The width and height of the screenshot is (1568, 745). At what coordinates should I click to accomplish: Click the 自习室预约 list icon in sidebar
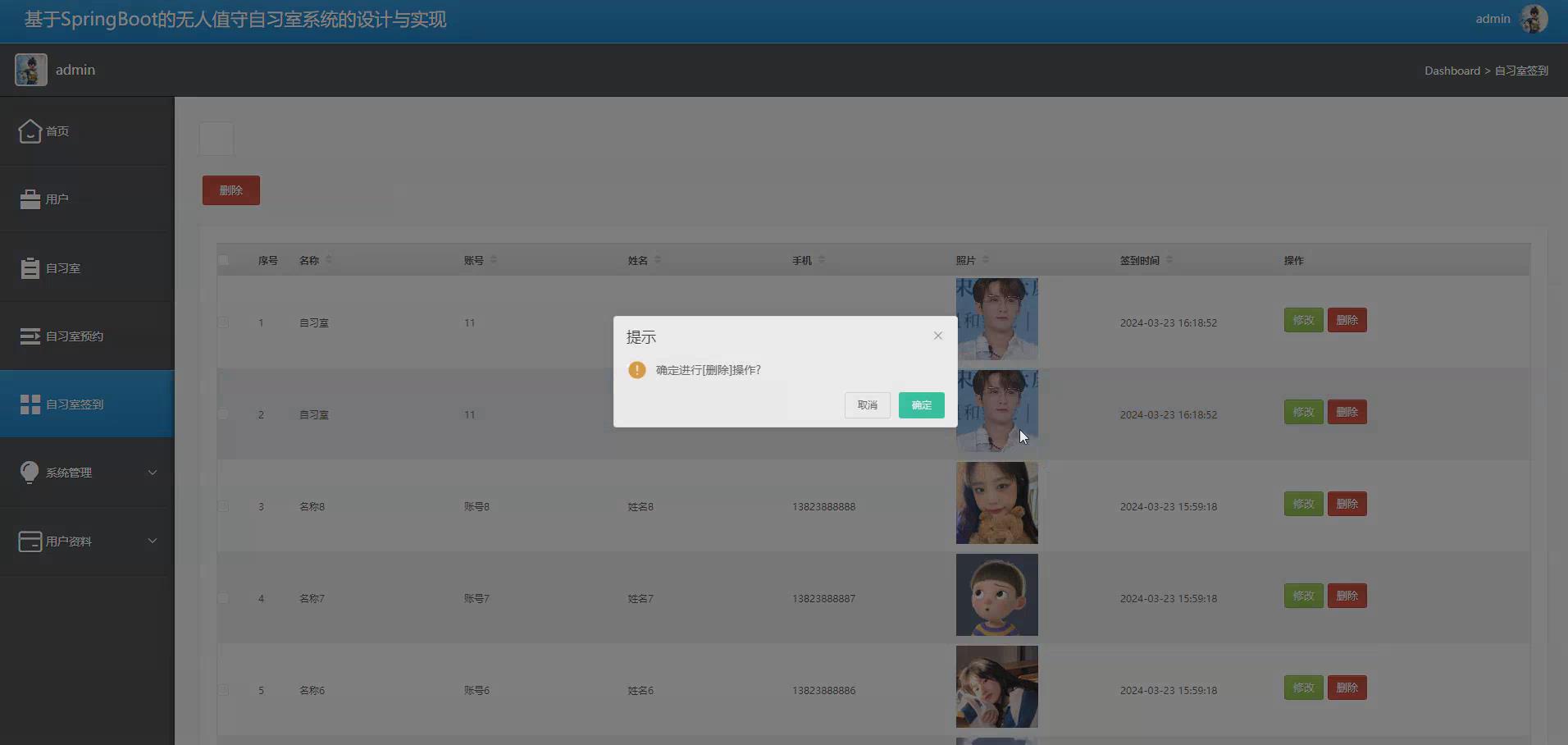point(30,336)
